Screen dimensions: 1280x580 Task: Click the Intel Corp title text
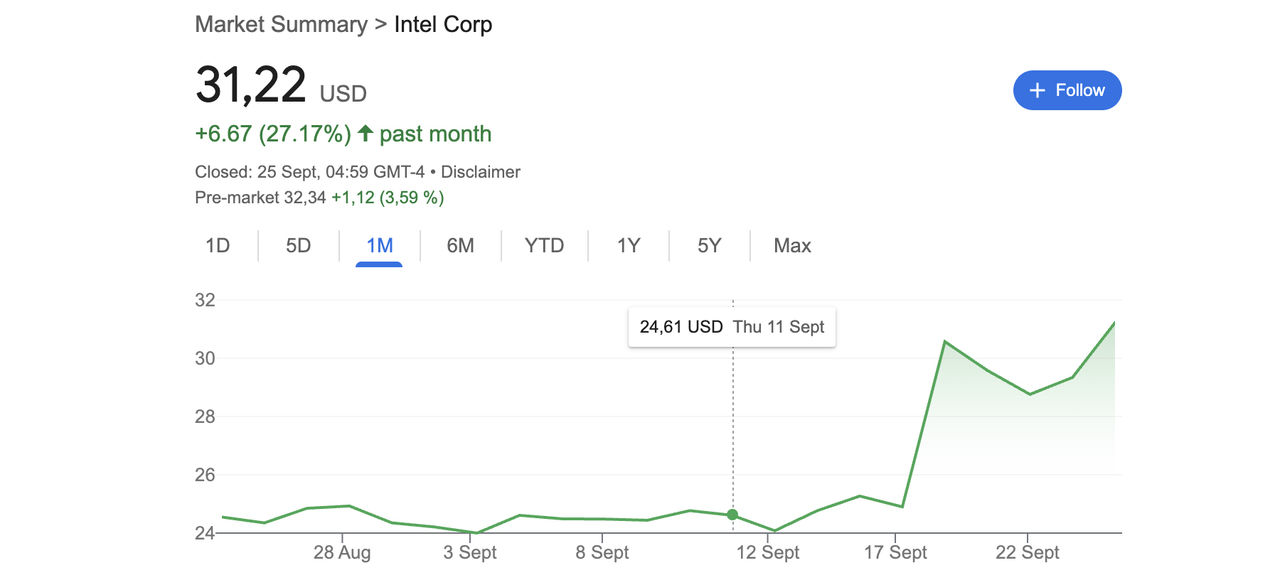tap(443, 25)
